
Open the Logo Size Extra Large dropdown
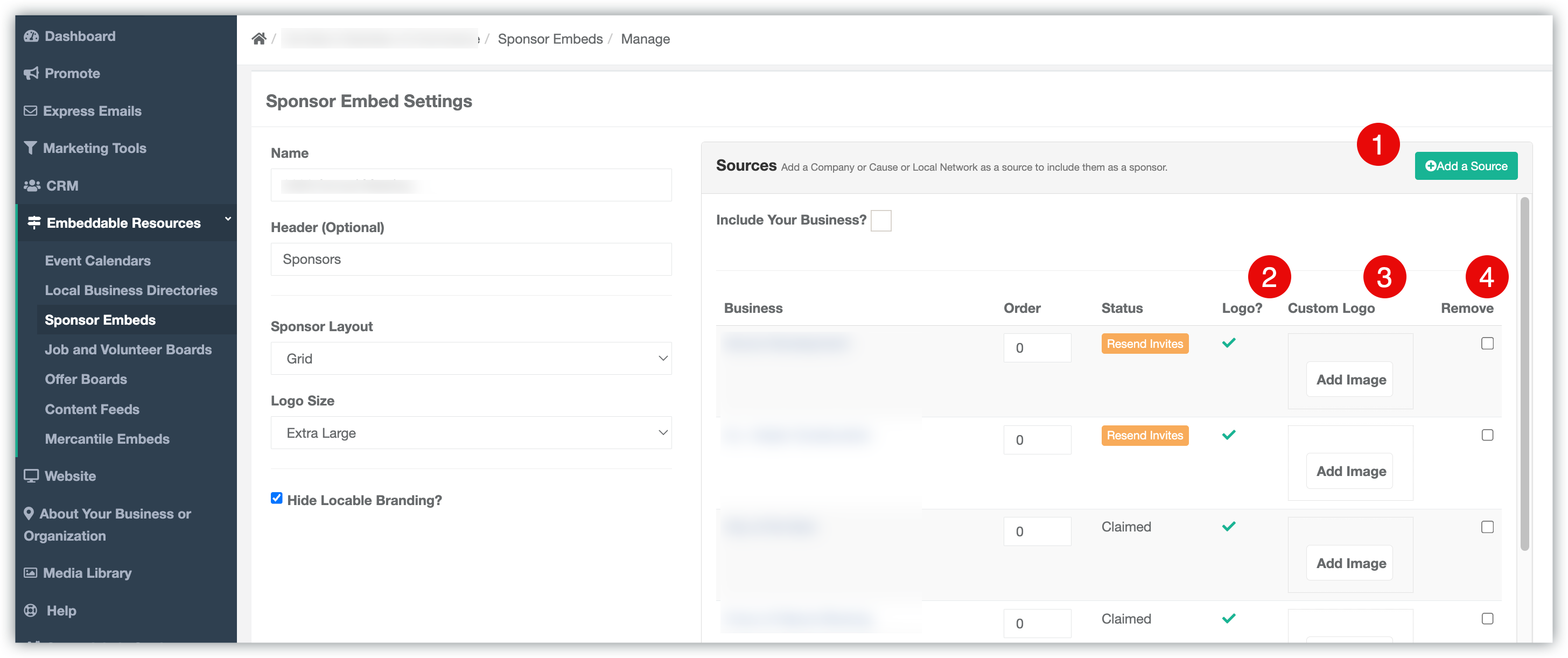(471, 433)
